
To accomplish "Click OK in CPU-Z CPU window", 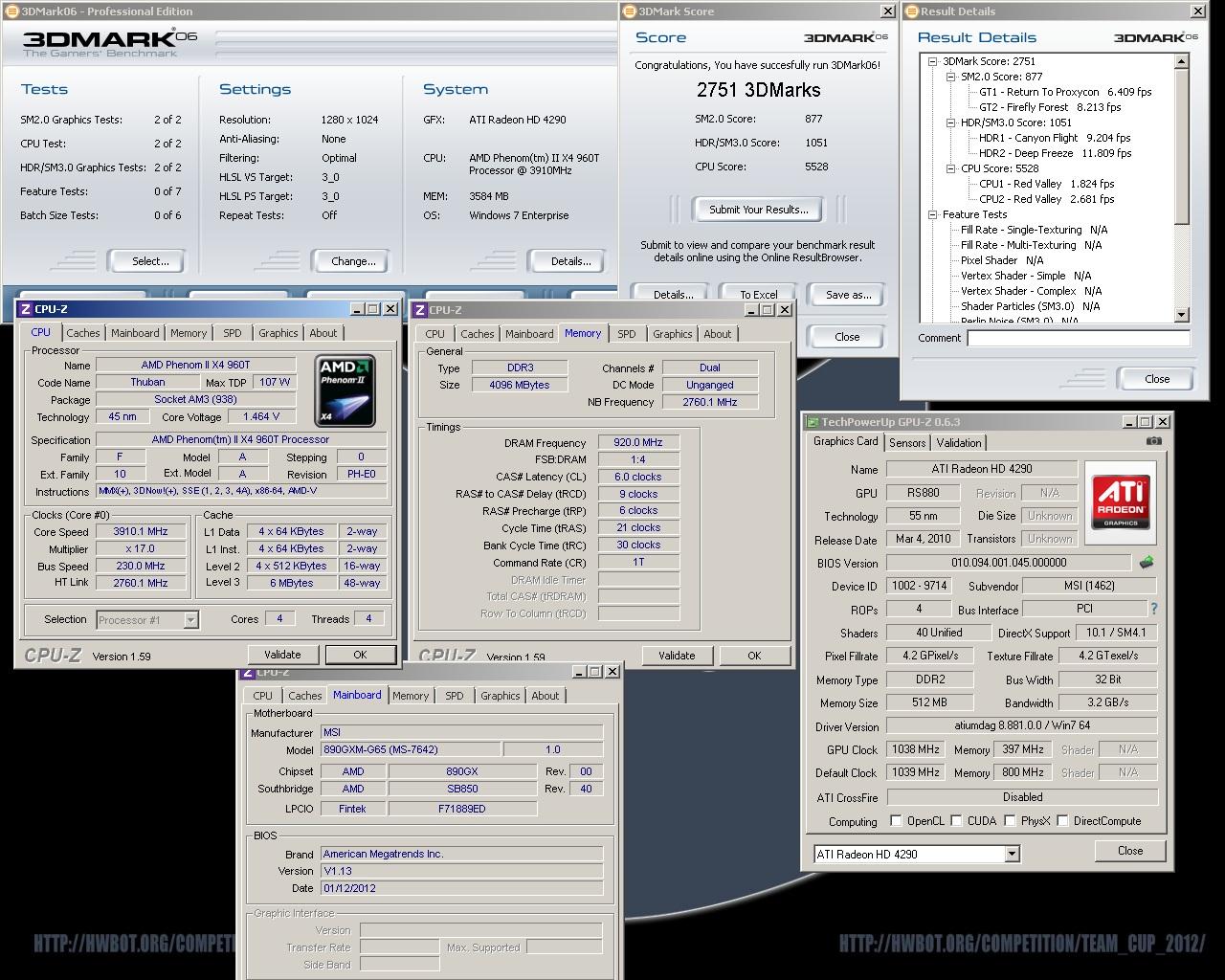I will [360, 655].
